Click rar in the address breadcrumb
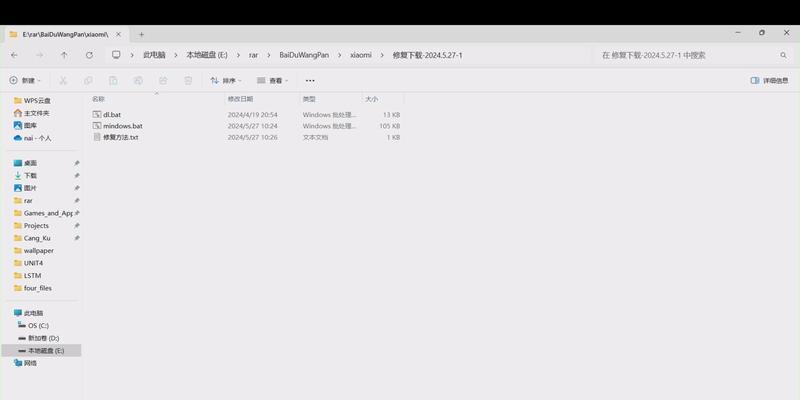This screenshot has height=400, width=800. coord(254,55)
